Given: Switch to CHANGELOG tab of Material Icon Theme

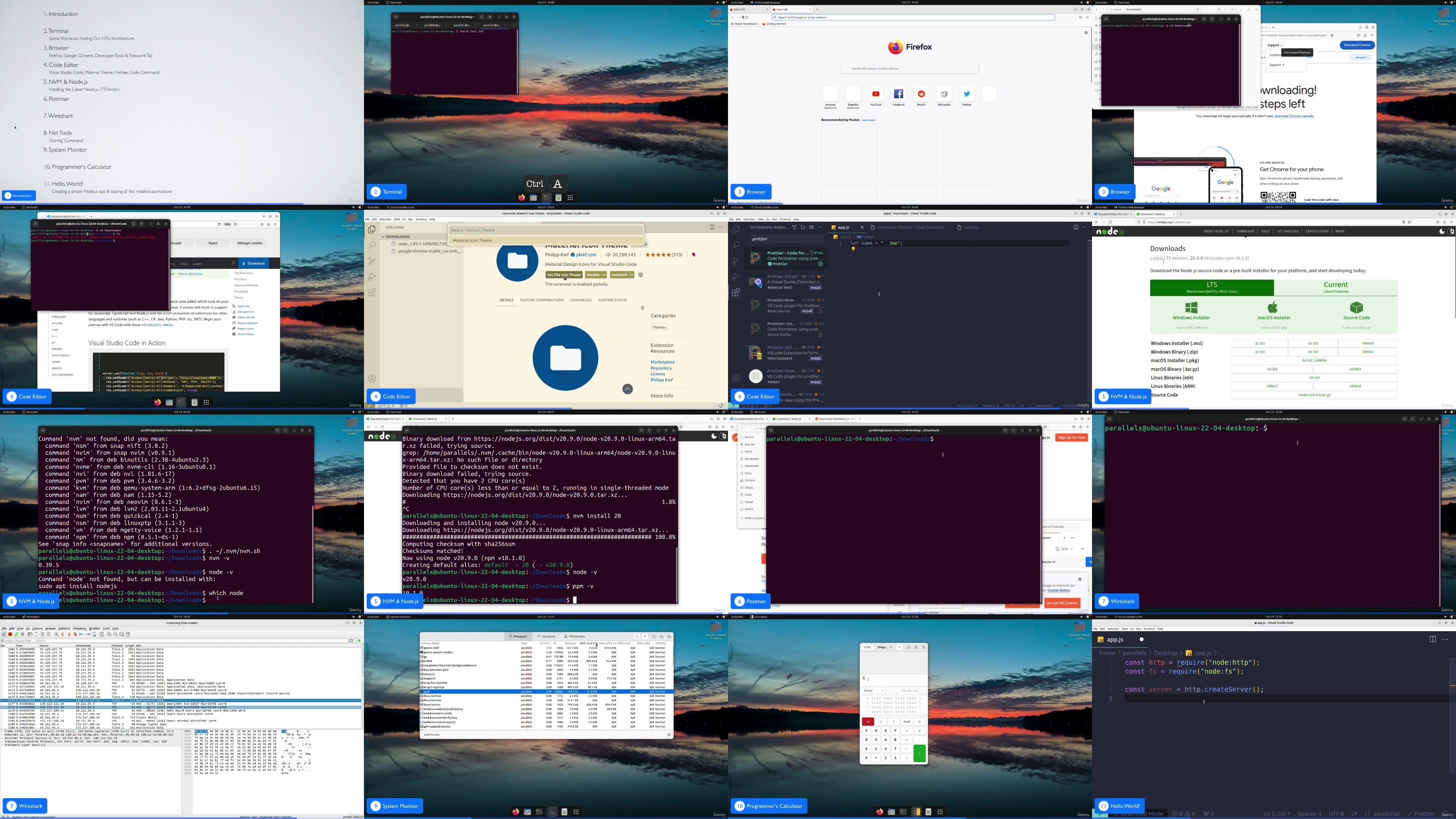Looking at the screenshot, I should pos(581,300).
